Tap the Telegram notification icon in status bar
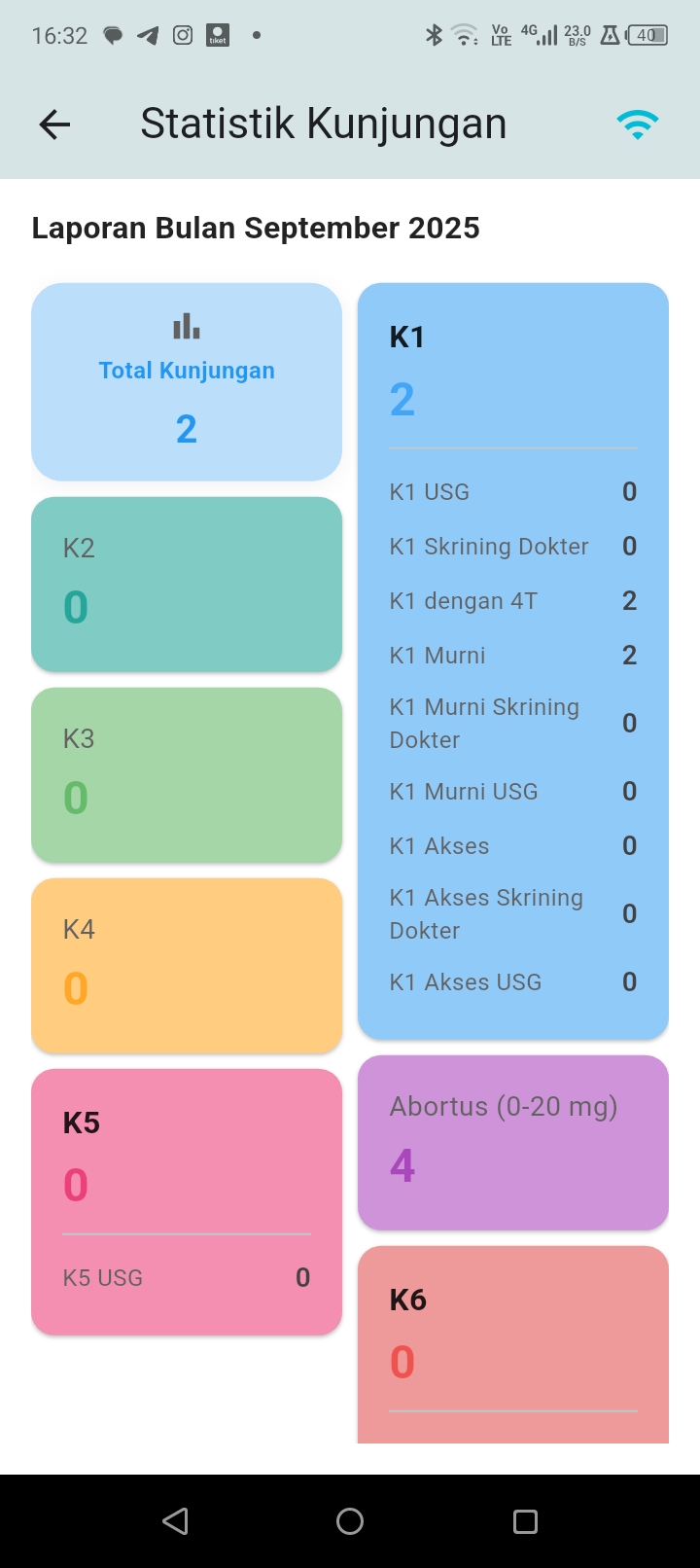Screen dimensions: 700x1568 (148, 36)
